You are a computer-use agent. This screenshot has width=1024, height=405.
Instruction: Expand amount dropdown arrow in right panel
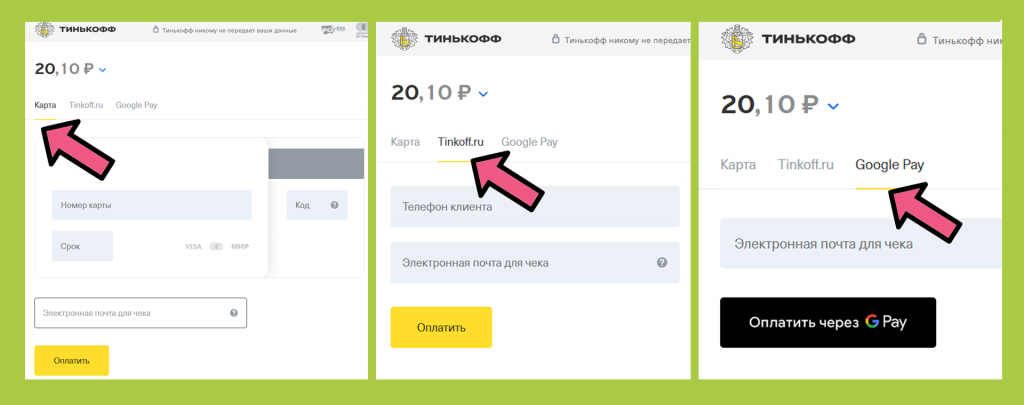click(834, 105)
